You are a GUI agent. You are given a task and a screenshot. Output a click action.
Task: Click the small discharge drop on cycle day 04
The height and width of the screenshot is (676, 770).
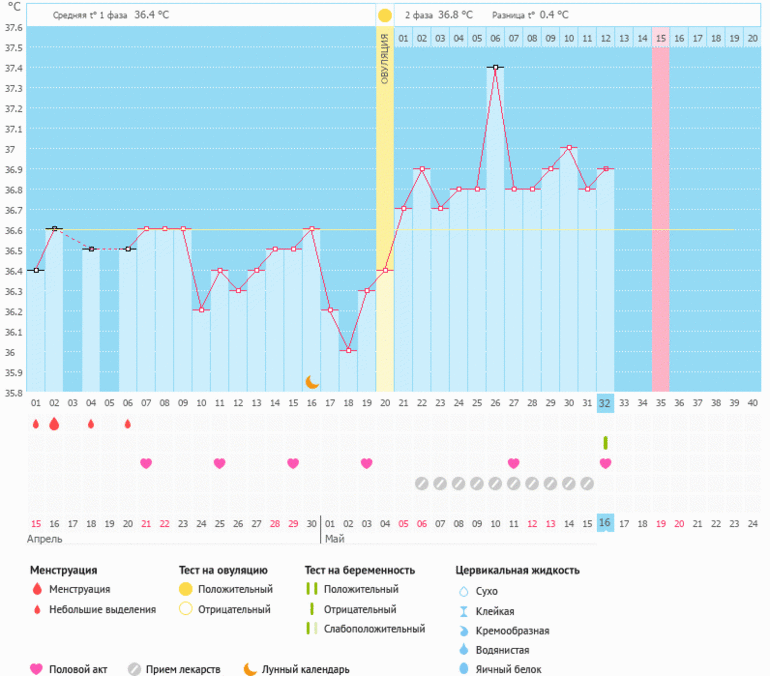[91, 424]
